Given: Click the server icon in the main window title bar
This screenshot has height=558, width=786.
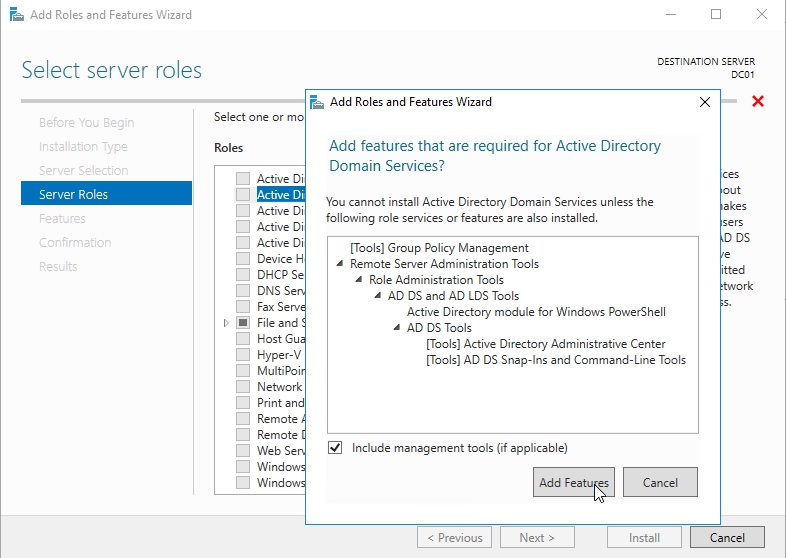Looking at the screenshot, I should [13, 15].
